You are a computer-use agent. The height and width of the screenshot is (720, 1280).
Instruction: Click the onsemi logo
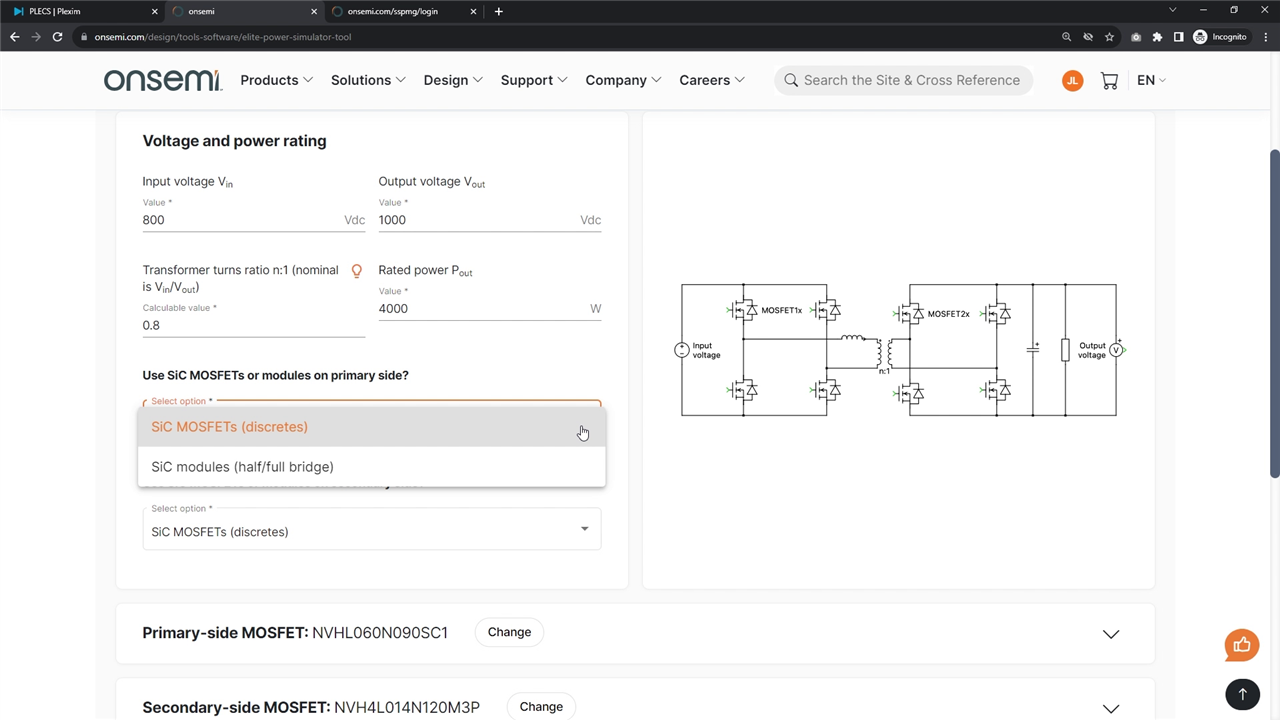point(163,80)
